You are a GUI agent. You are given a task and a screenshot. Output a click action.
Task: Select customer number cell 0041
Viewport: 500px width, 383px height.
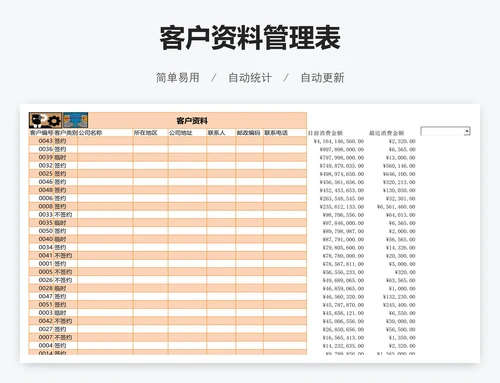46,255
